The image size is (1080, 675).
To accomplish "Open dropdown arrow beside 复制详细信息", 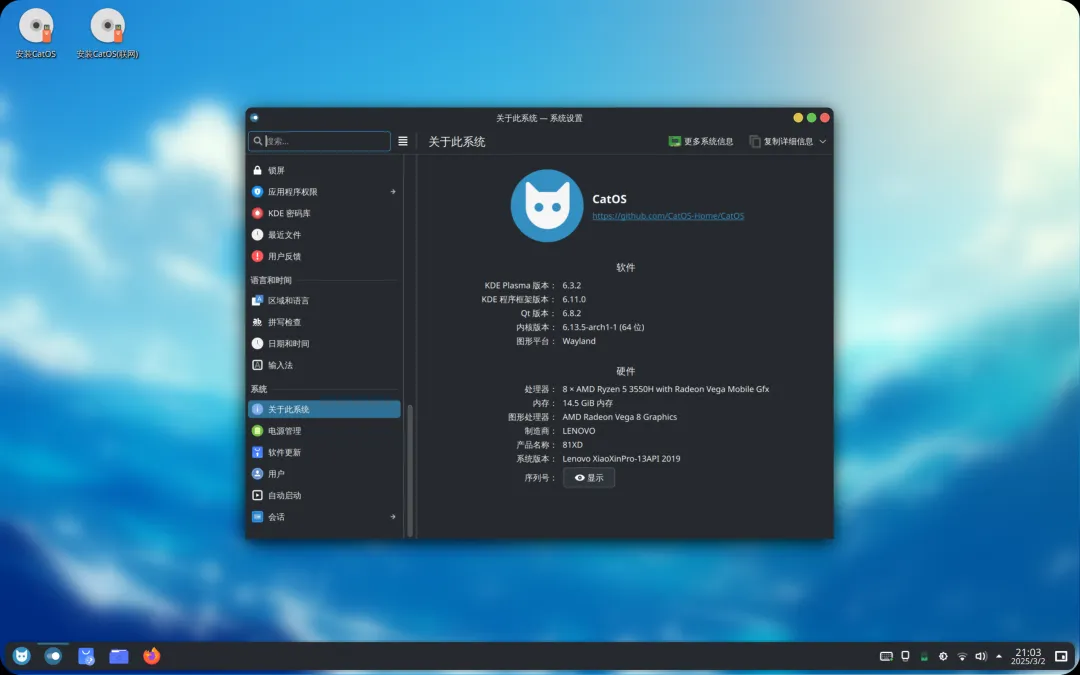I will click(822, 141).
